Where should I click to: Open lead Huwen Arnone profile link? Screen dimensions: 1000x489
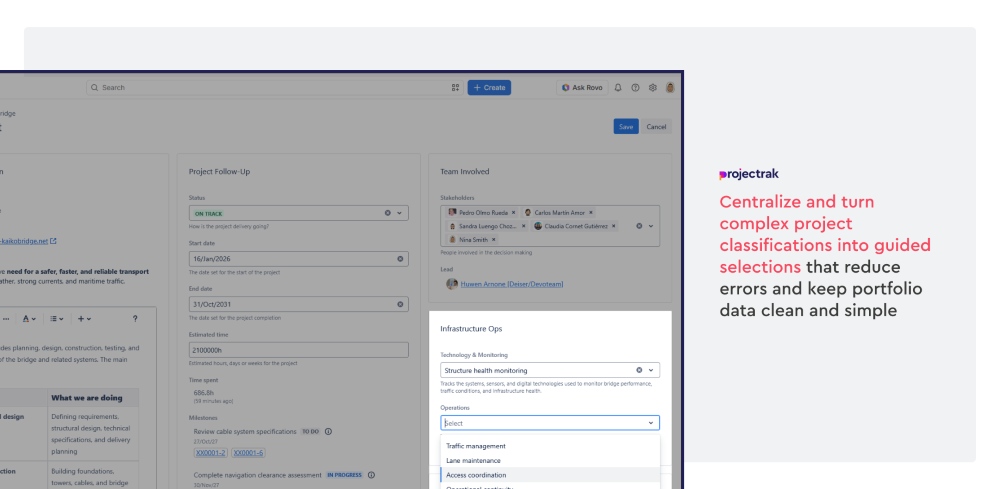click(511, 284)
